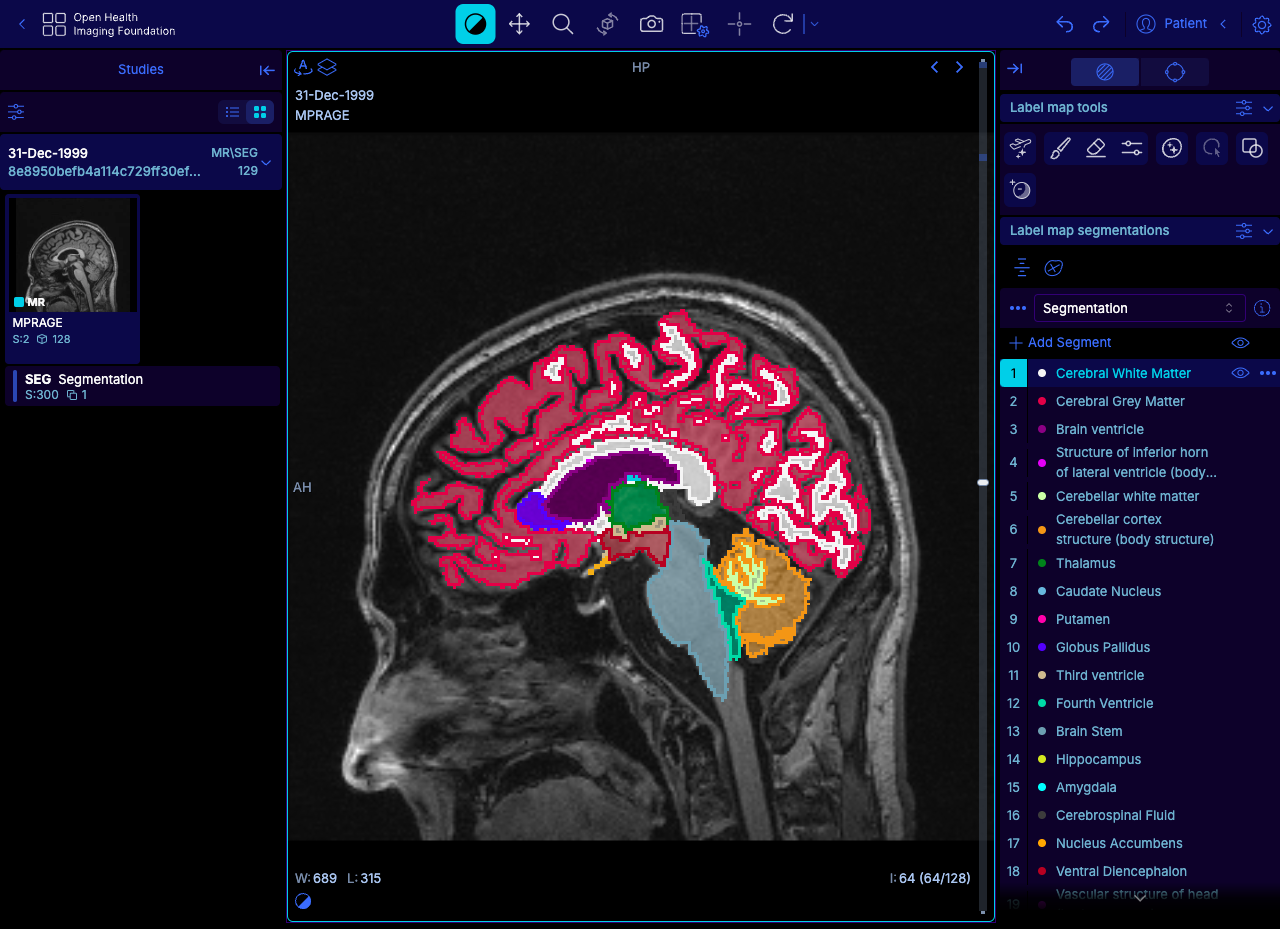The height and width of the screenshot is (929, 1280).
Task: Click the crossed-ellipse icon under segmentations
Action: tap(1053, 268)
